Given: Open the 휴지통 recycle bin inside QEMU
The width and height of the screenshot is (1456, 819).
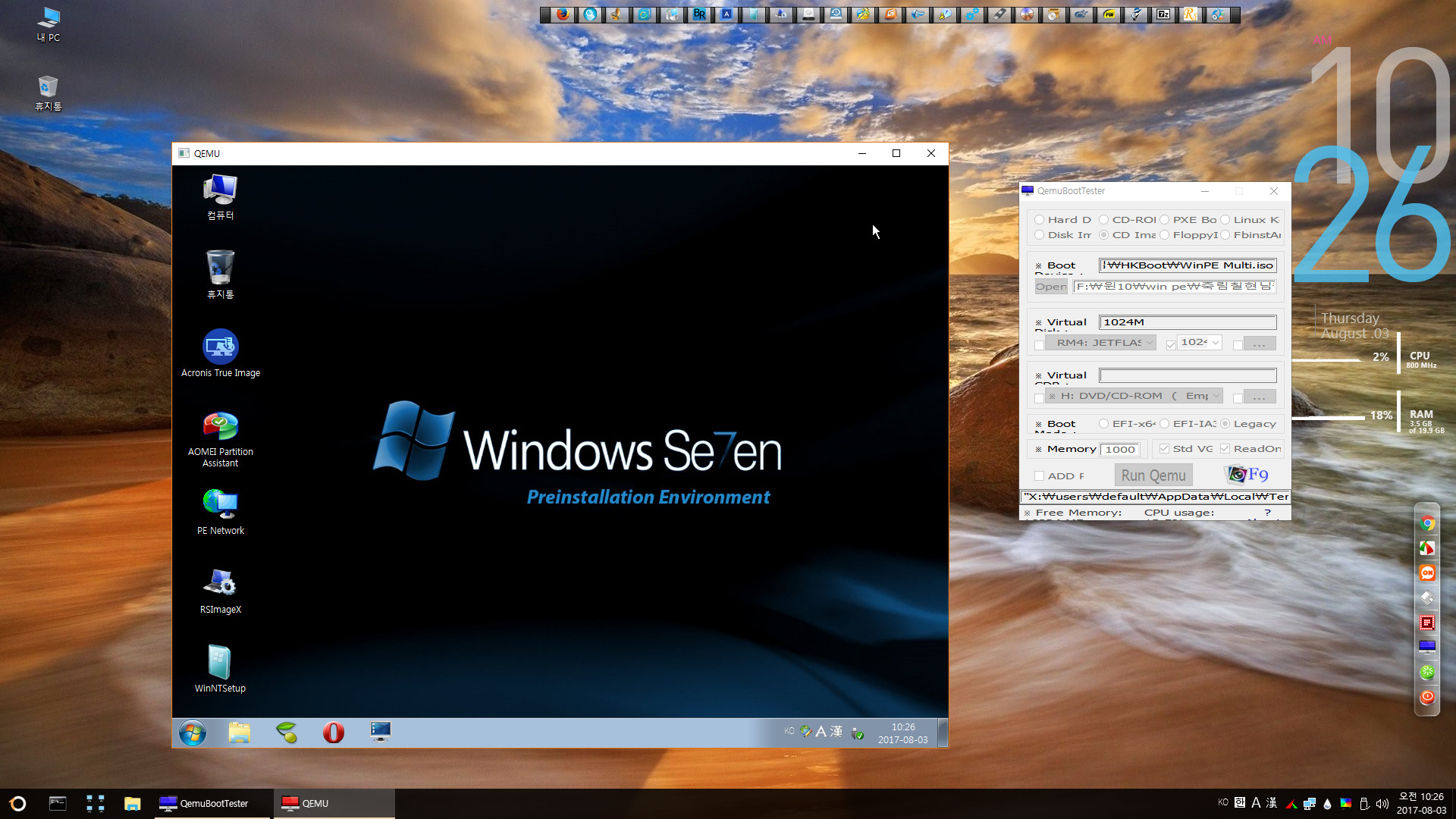Looking at the screenshot, I should [221, 275].
